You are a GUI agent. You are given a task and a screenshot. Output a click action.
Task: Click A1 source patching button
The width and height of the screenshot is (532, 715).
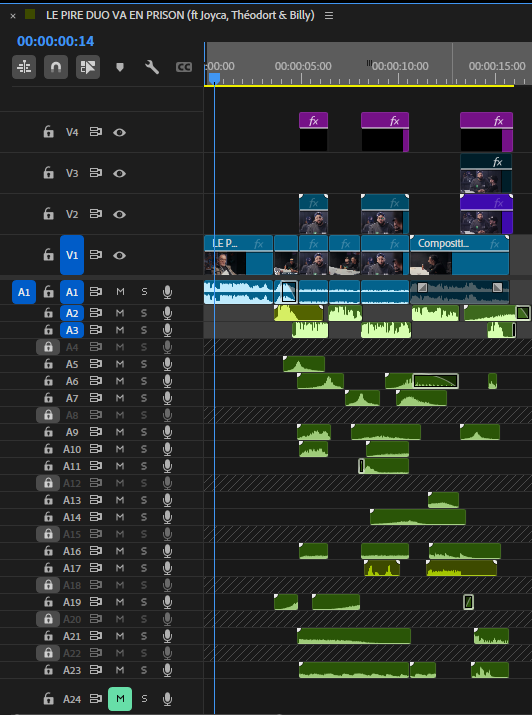[x=24, y=292]
